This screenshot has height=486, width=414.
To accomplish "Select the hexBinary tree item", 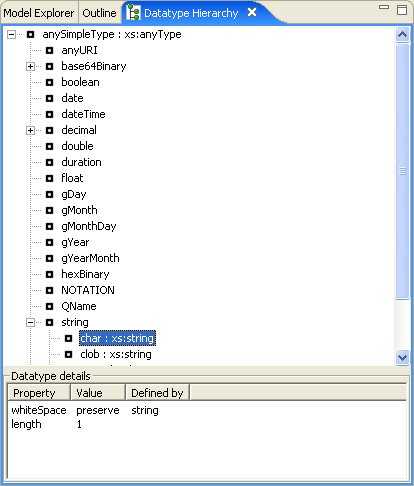I will (x=85, y=274).
